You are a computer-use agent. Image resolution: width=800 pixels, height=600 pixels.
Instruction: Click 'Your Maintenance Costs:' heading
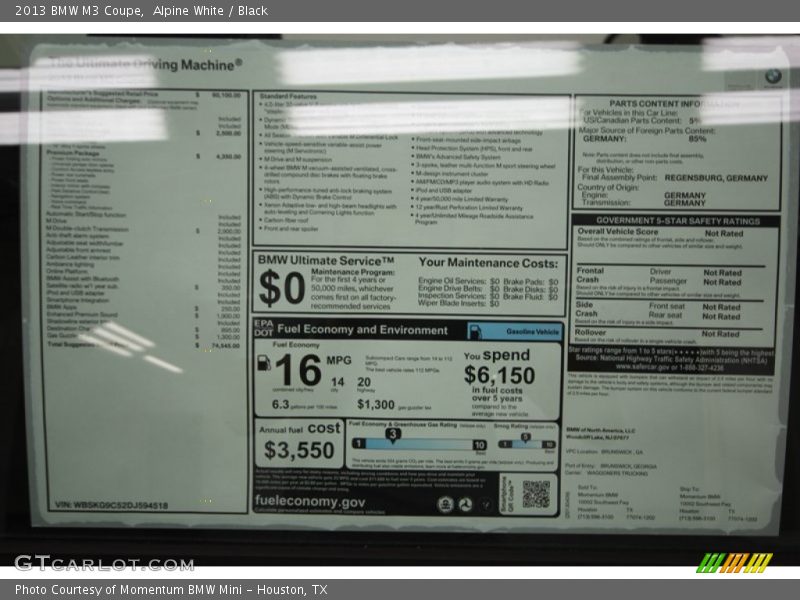488,263
